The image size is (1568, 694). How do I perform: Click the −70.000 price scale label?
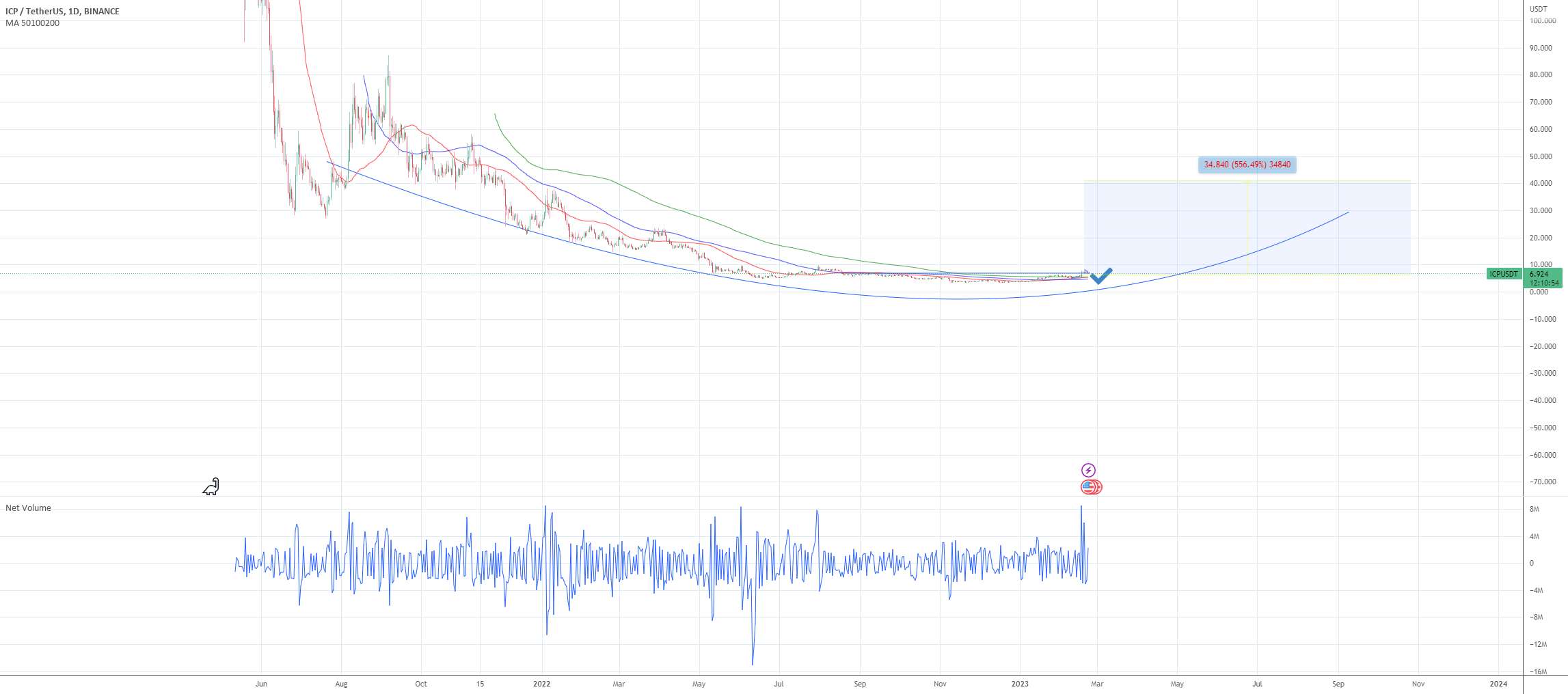pyautogui.click(x=1543, y=482)
